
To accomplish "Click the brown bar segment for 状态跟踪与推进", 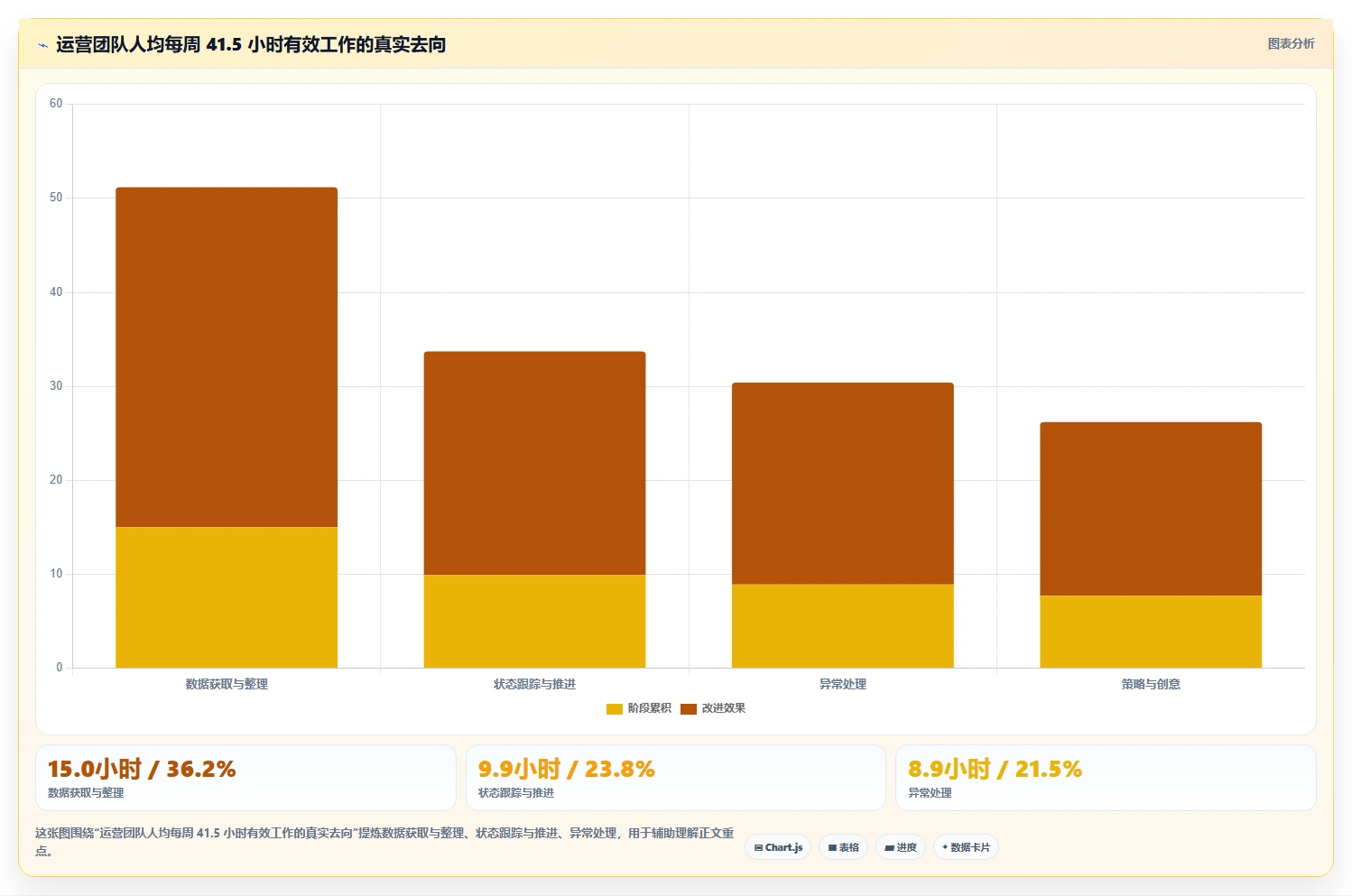I will (x=534, y=463).
